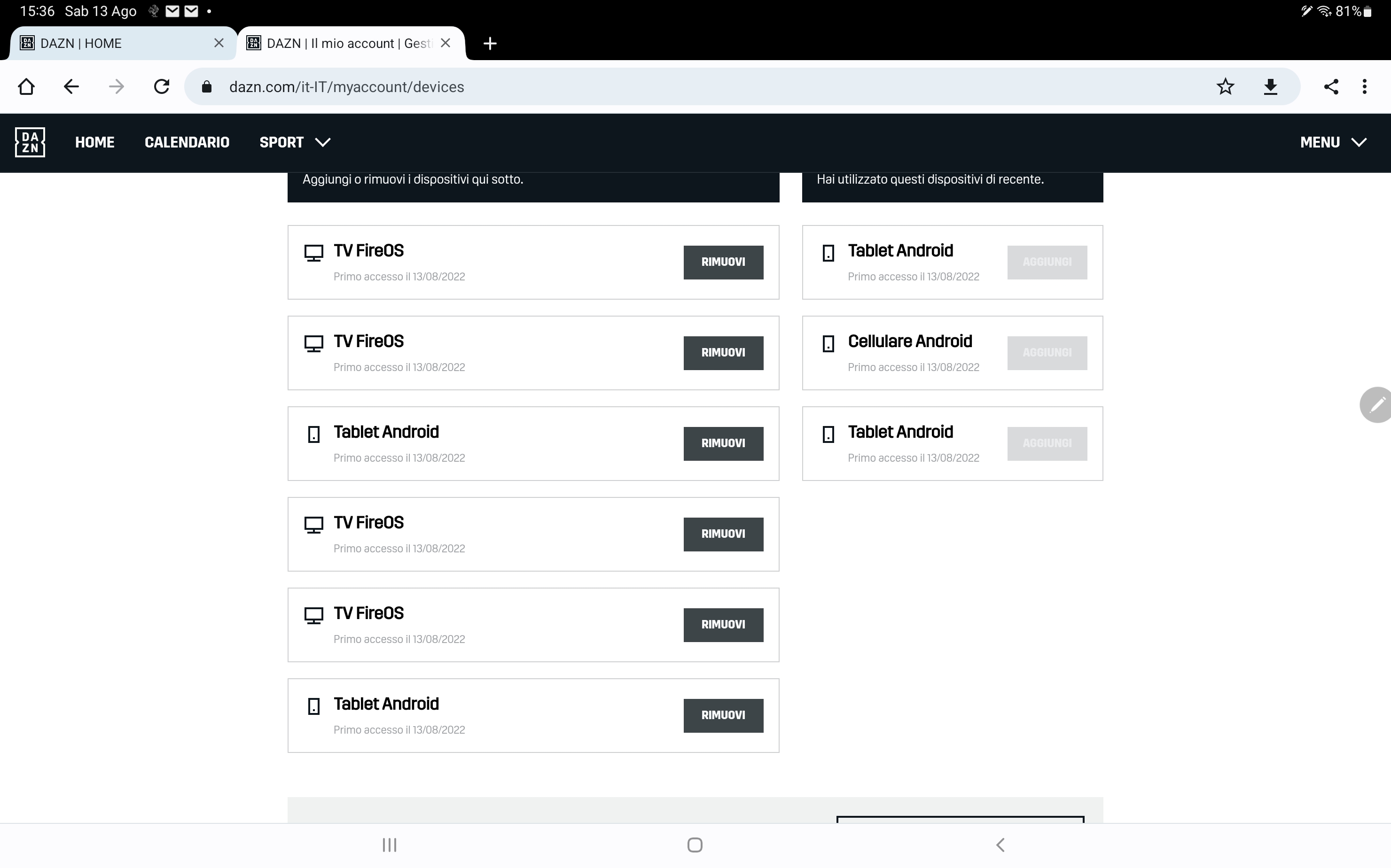Tap the Wi-Fi status icon

coord(1324,11)
